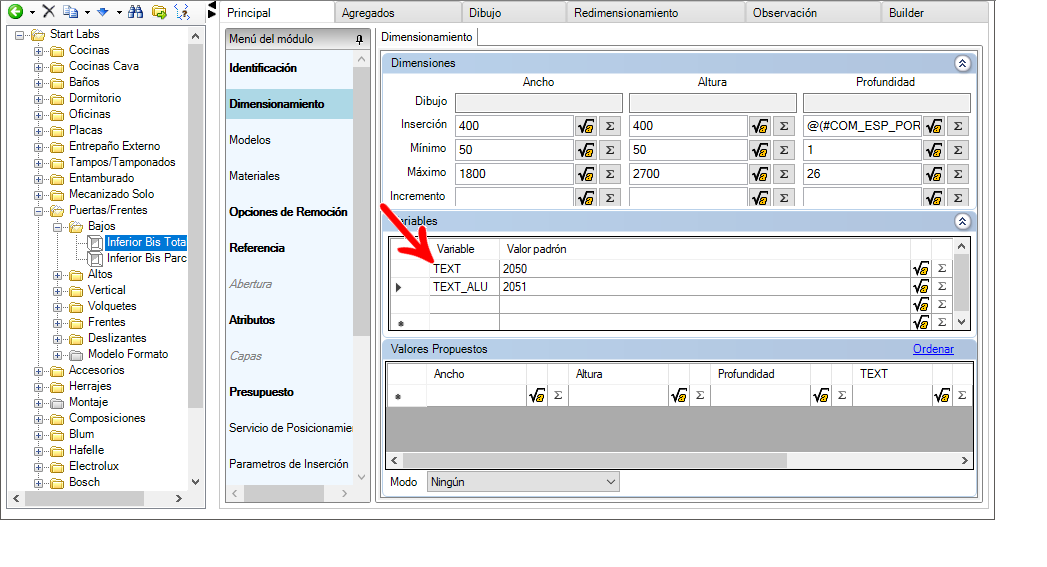Click sigma button for TEXT variable row
This screenshot has height=567, width=1047.
941,269
